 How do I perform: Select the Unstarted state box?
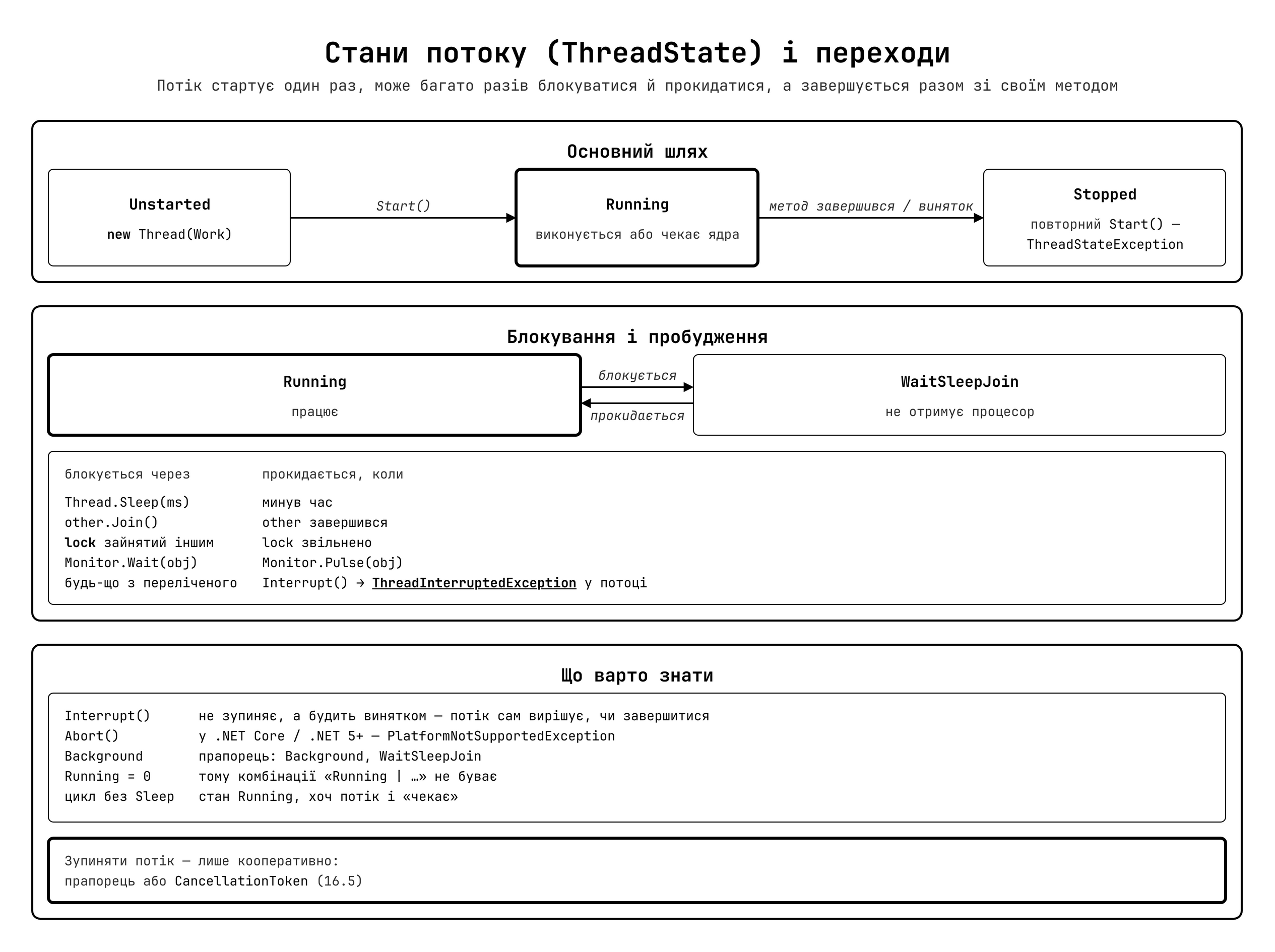tap(169, 217)
